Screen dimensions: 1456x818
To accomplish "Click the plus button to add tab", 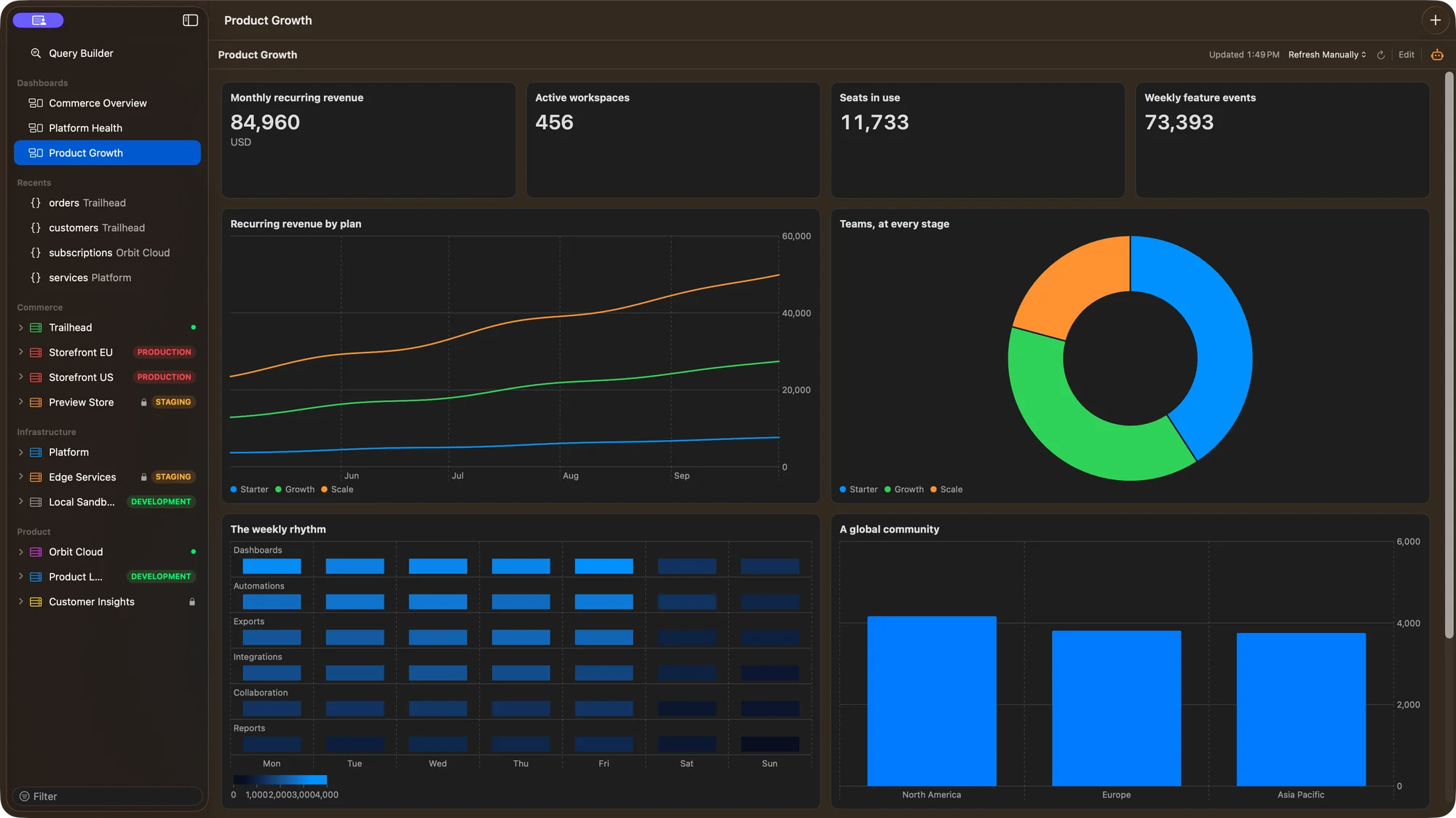I will (x=1435, y=20).
